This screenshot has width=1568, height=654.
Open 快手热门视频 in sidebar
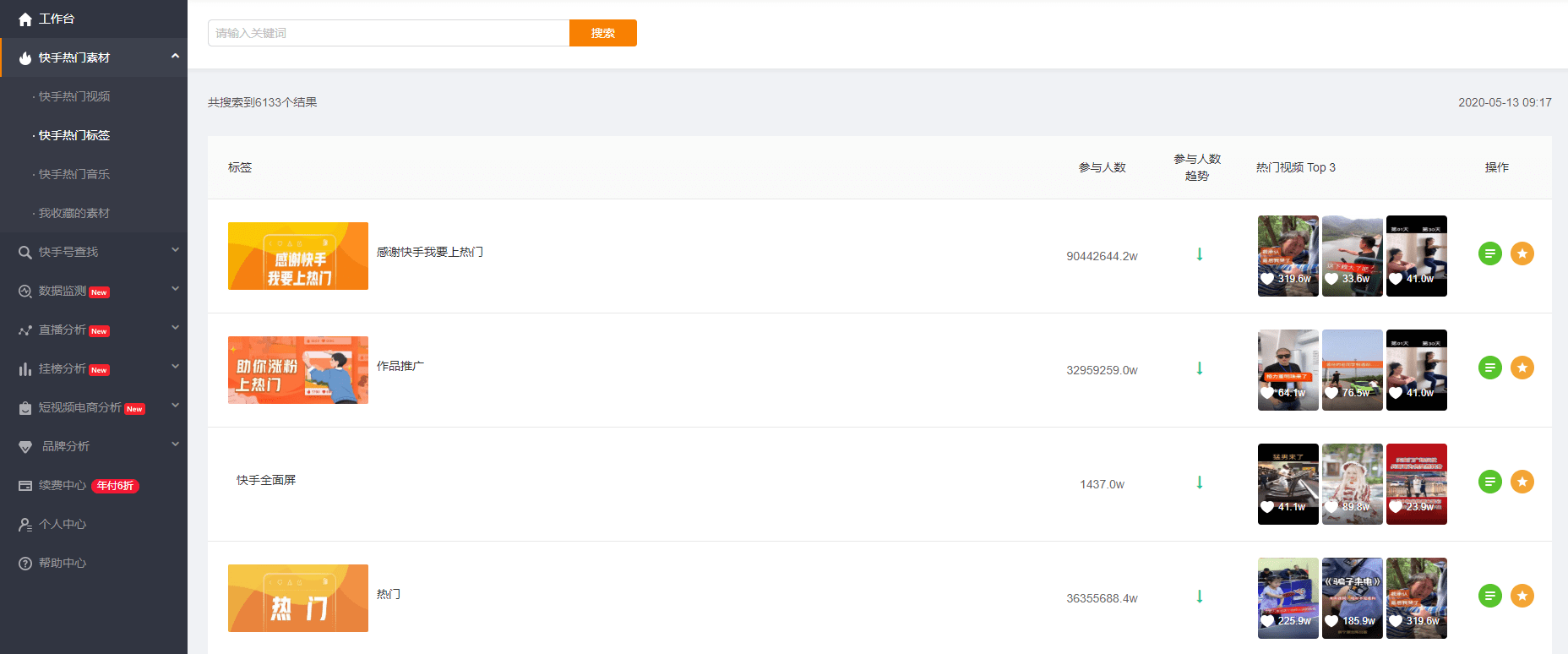[74, 96]
